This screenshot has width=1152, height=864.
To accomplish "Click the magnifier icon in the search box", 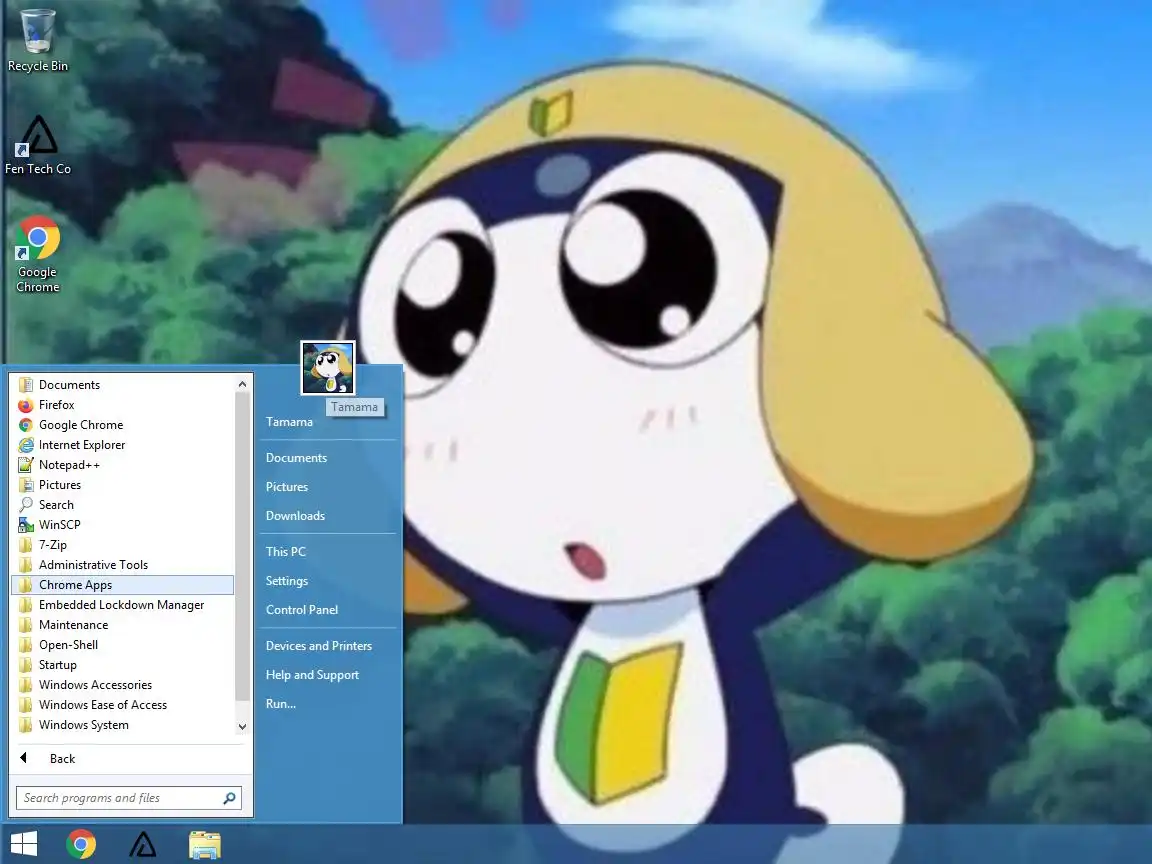I will 229,798.
